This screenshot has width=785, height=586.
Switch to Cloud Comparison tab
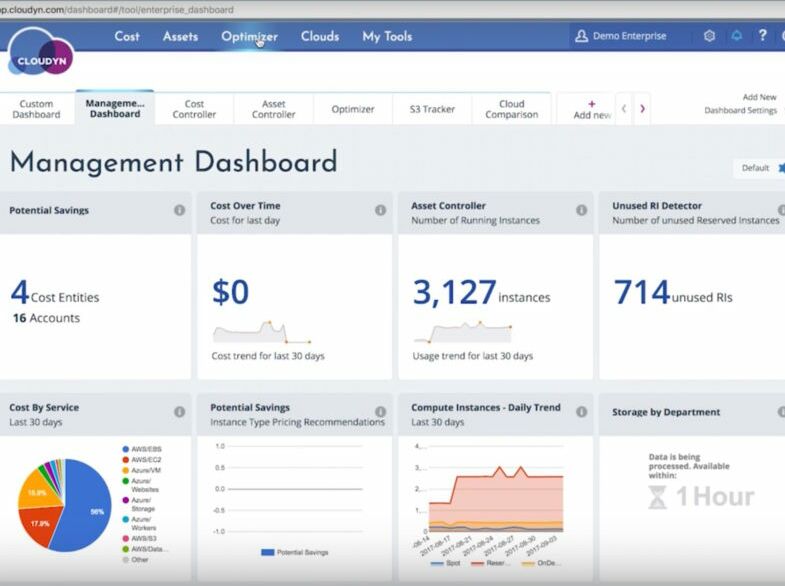click(511, 109)
